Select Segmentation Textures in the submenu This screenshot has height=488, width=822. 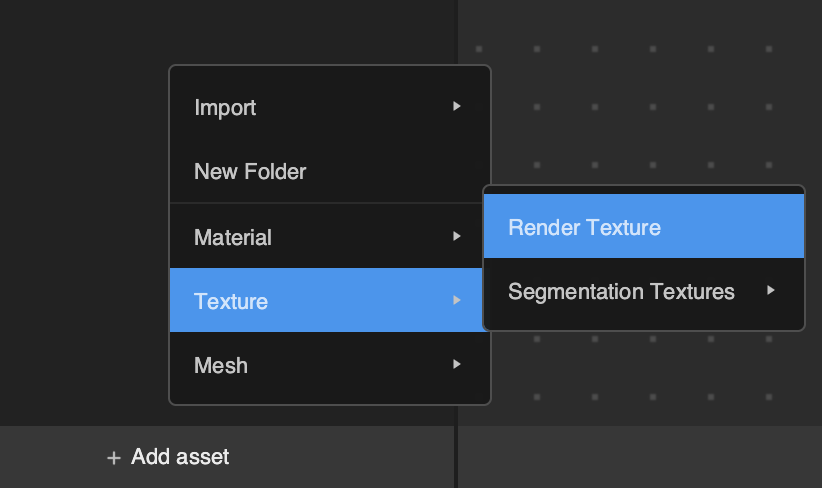point(644,291)
